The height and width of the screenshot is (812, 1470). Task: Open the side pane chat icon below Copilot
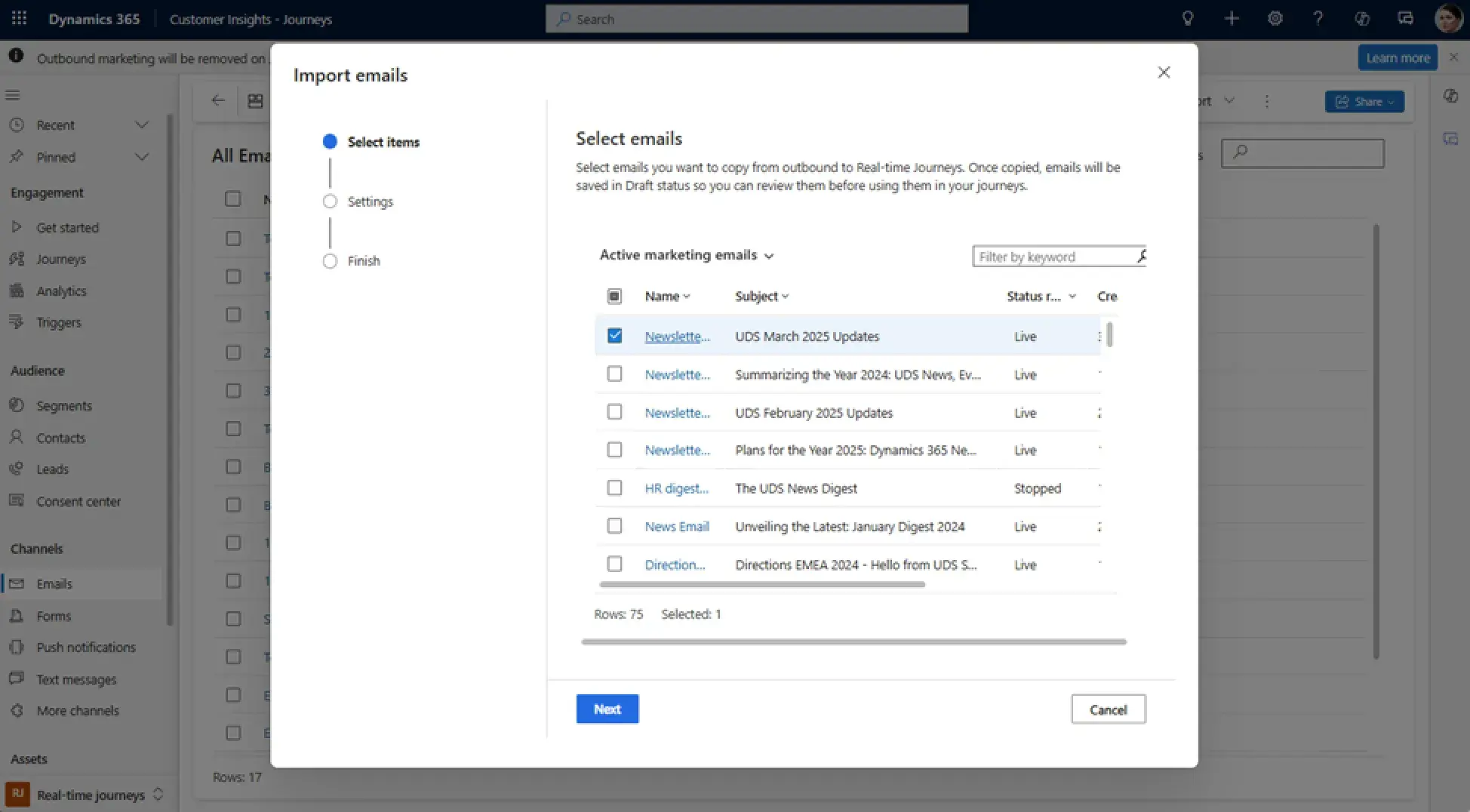(x=1450, y=139)
